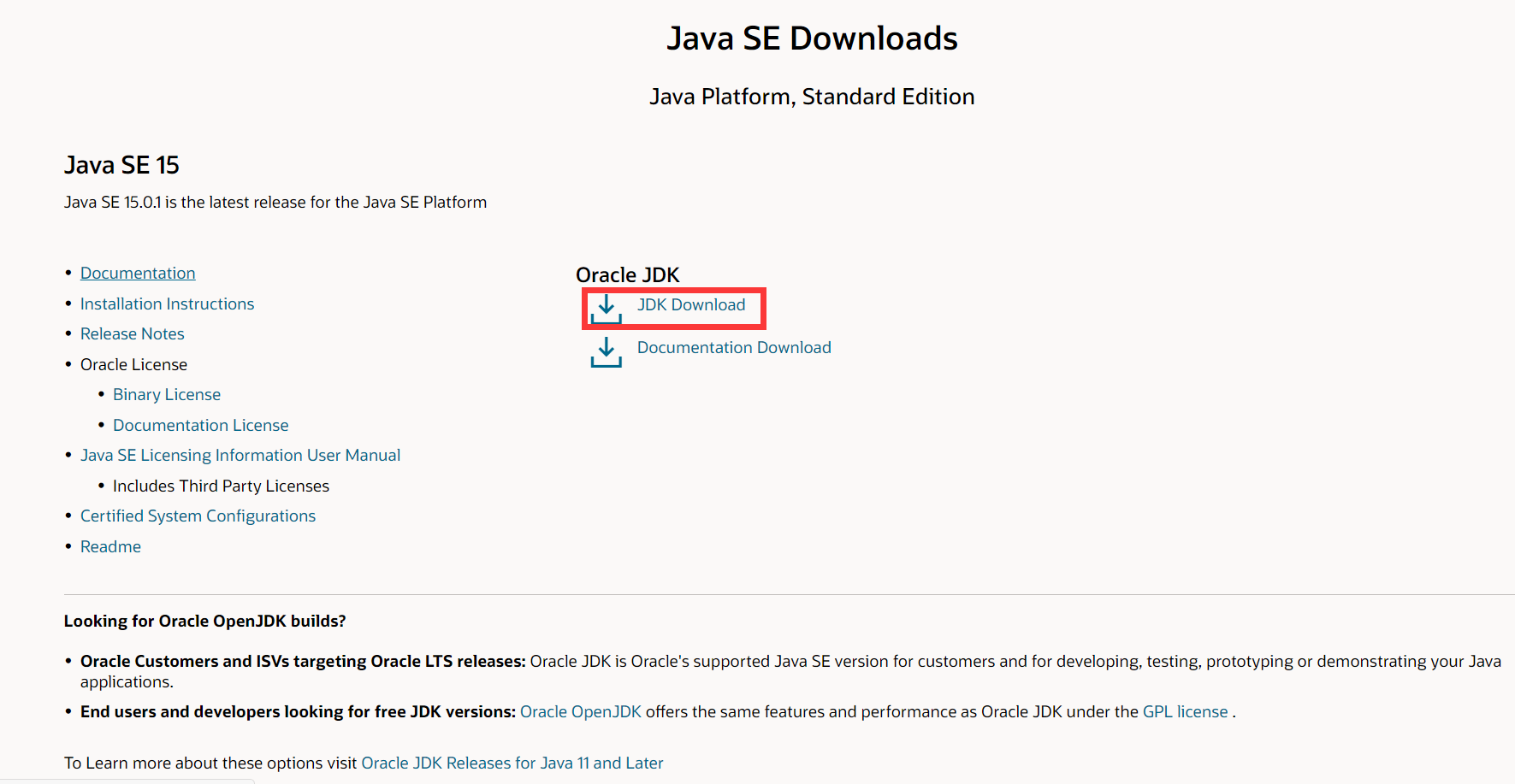Image resolution: width=1515 pixels, height=784 pixels.
Task: Click 'Java SE 15.0.1 is the latest release' text
Action: click(x=275, y=203)
